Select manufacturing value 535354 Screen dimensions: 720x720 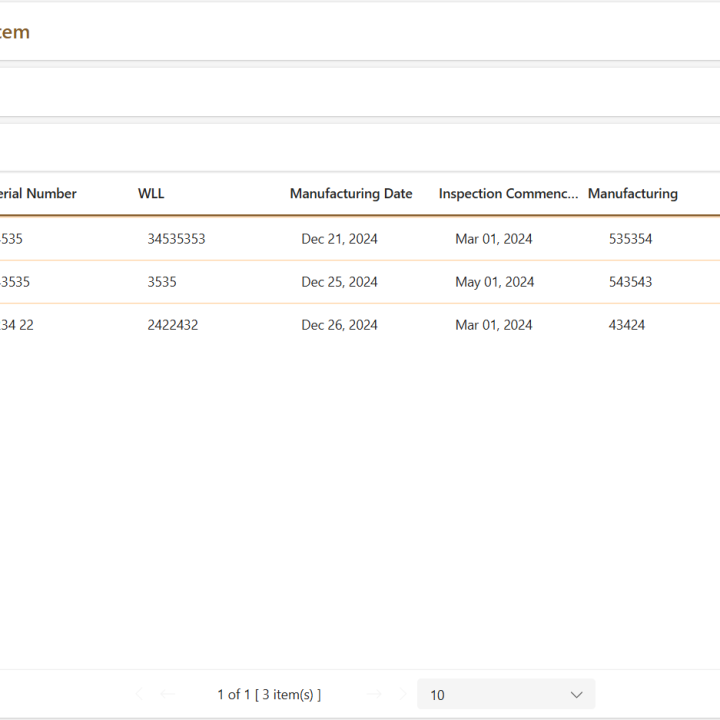[630, 239]
